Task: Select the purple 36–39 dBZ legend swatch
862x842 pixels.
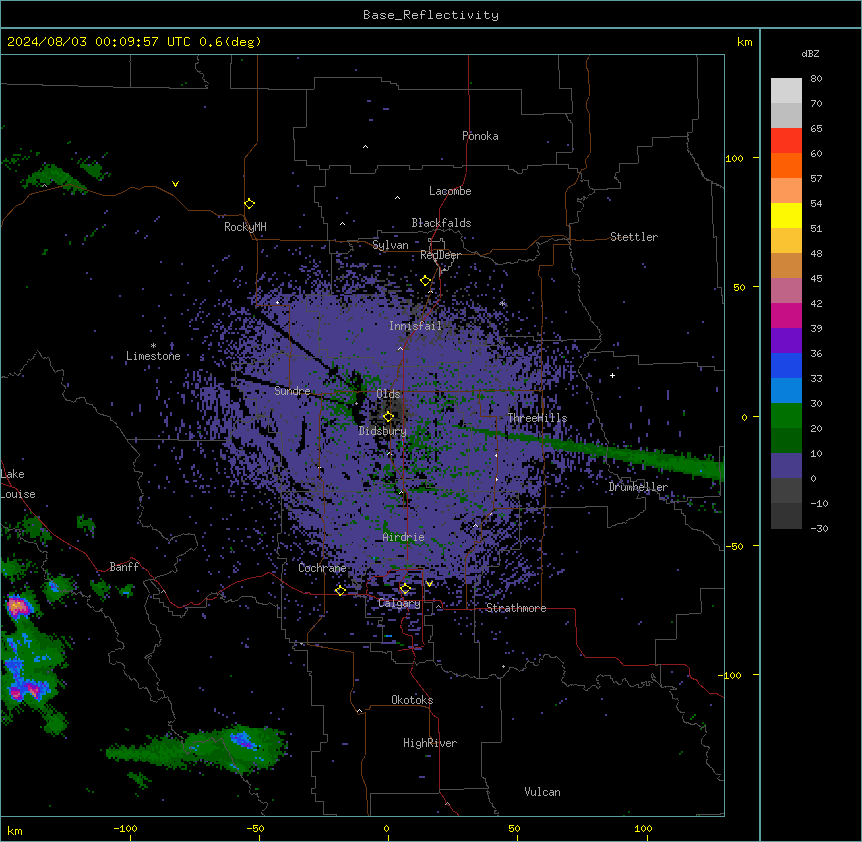Action: tap(786, 341)
